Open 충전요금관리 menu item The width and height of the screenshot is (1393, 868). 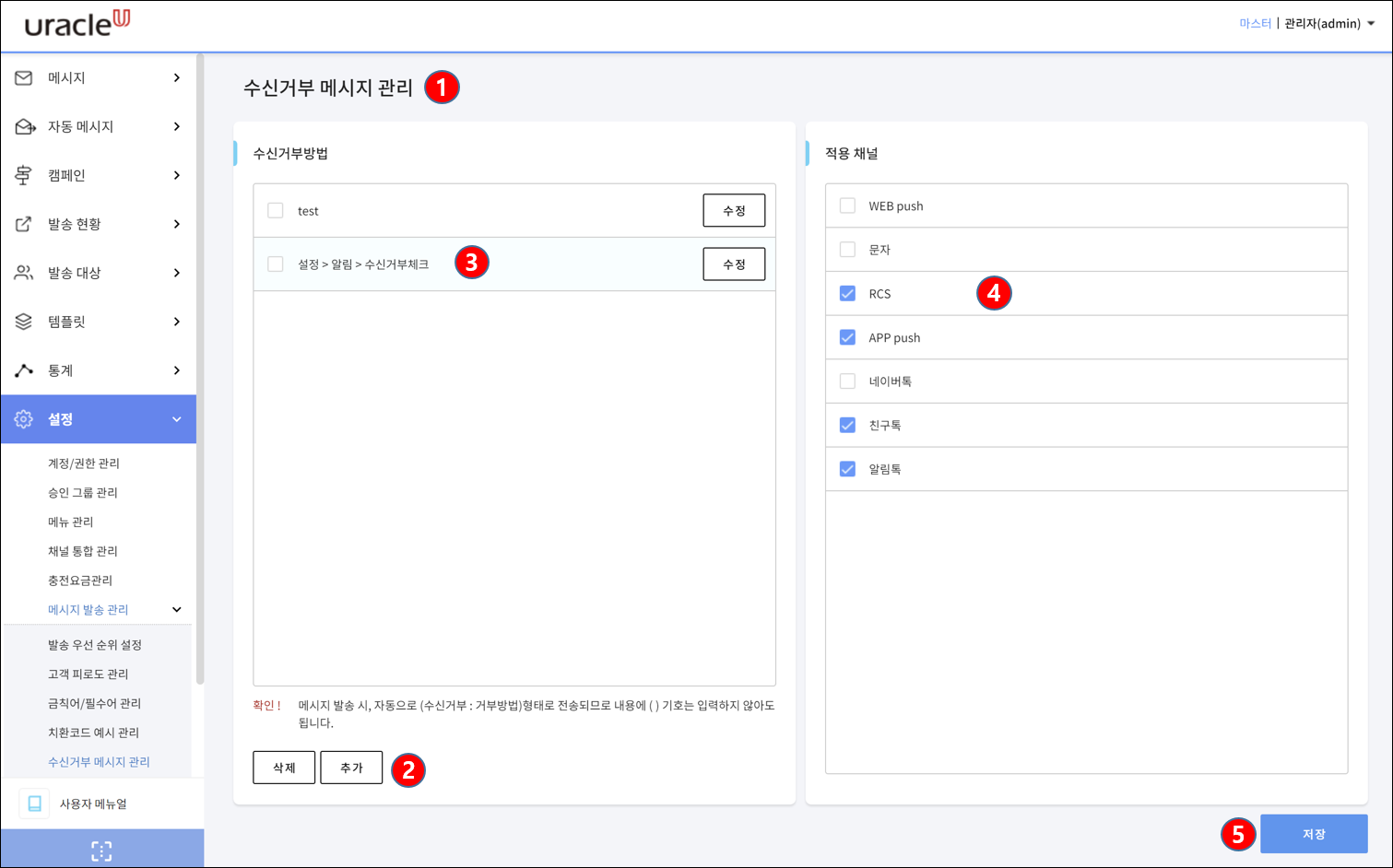click(80, 581)
